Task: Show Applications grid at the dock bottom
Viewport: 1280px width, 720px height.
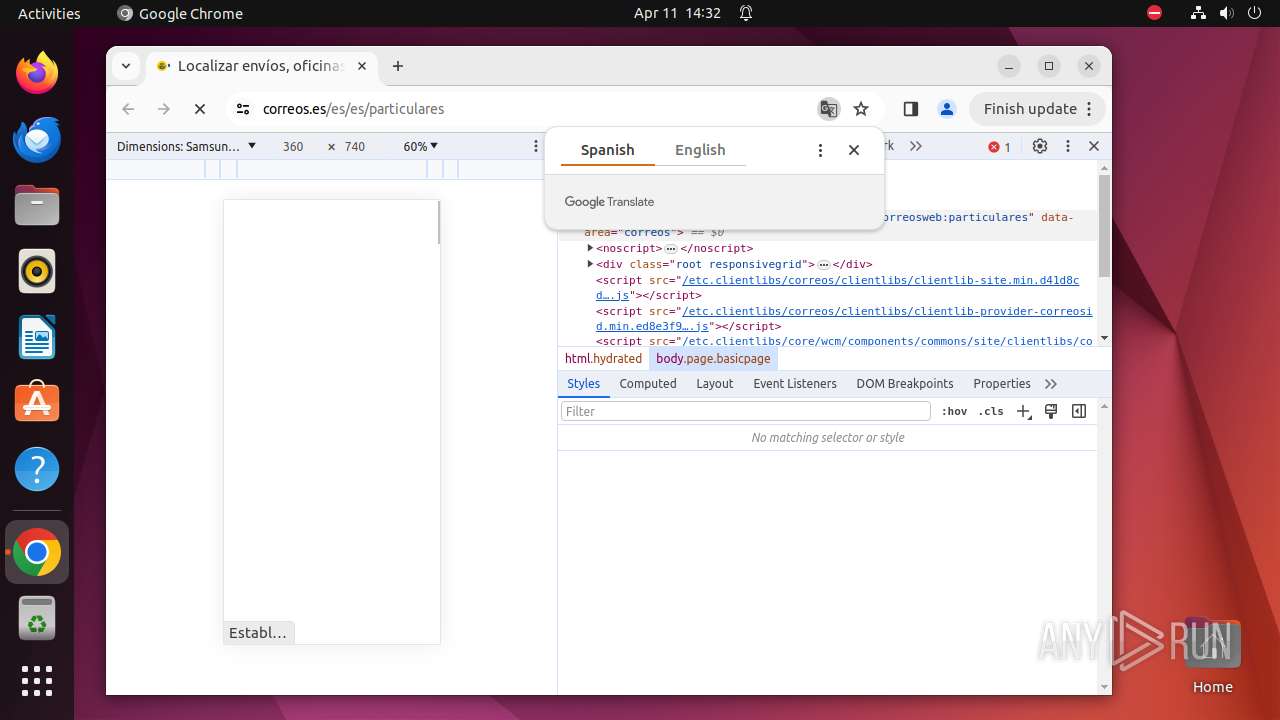Action: [x=37, y=681]
